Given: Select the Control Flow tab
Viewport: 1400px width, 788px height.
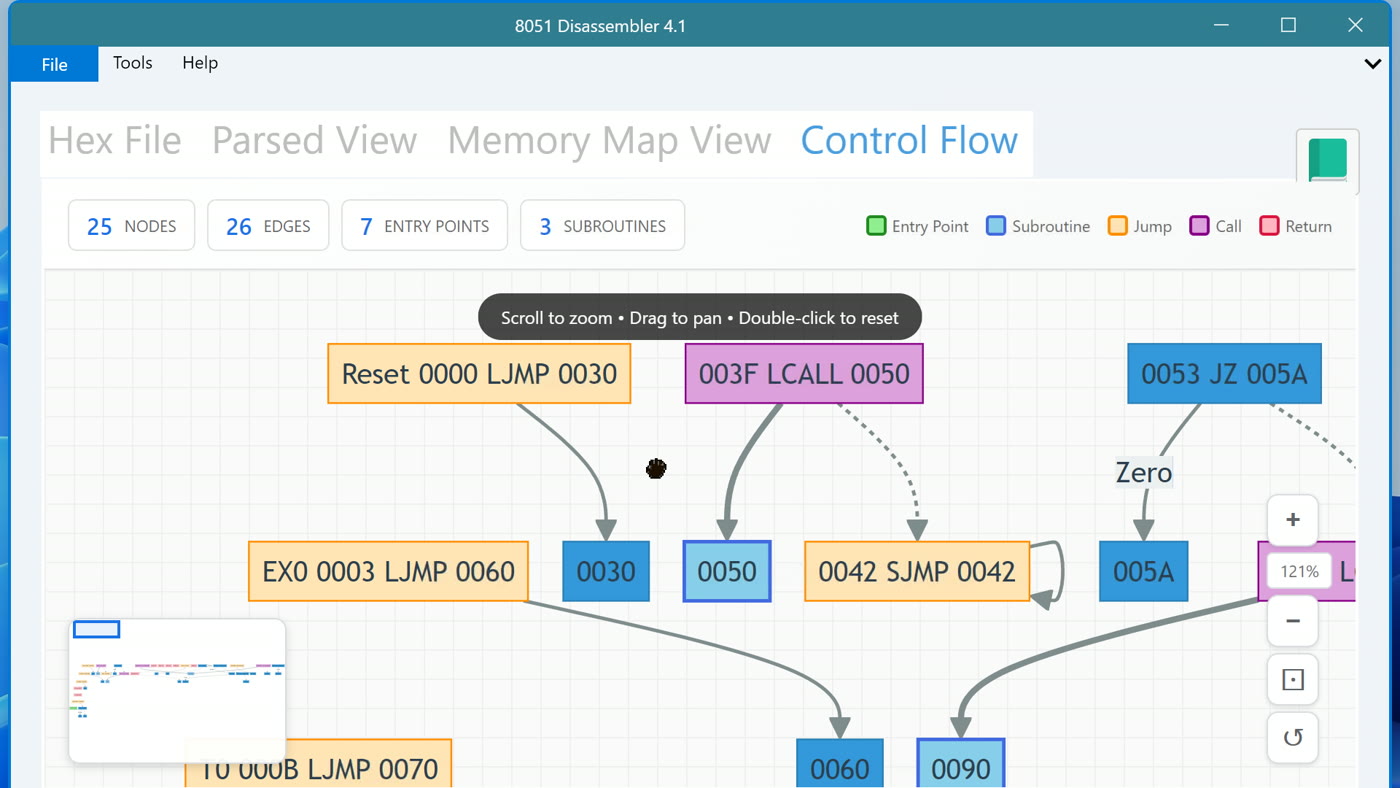Looking at the screenshot, I should click(909, 140).
